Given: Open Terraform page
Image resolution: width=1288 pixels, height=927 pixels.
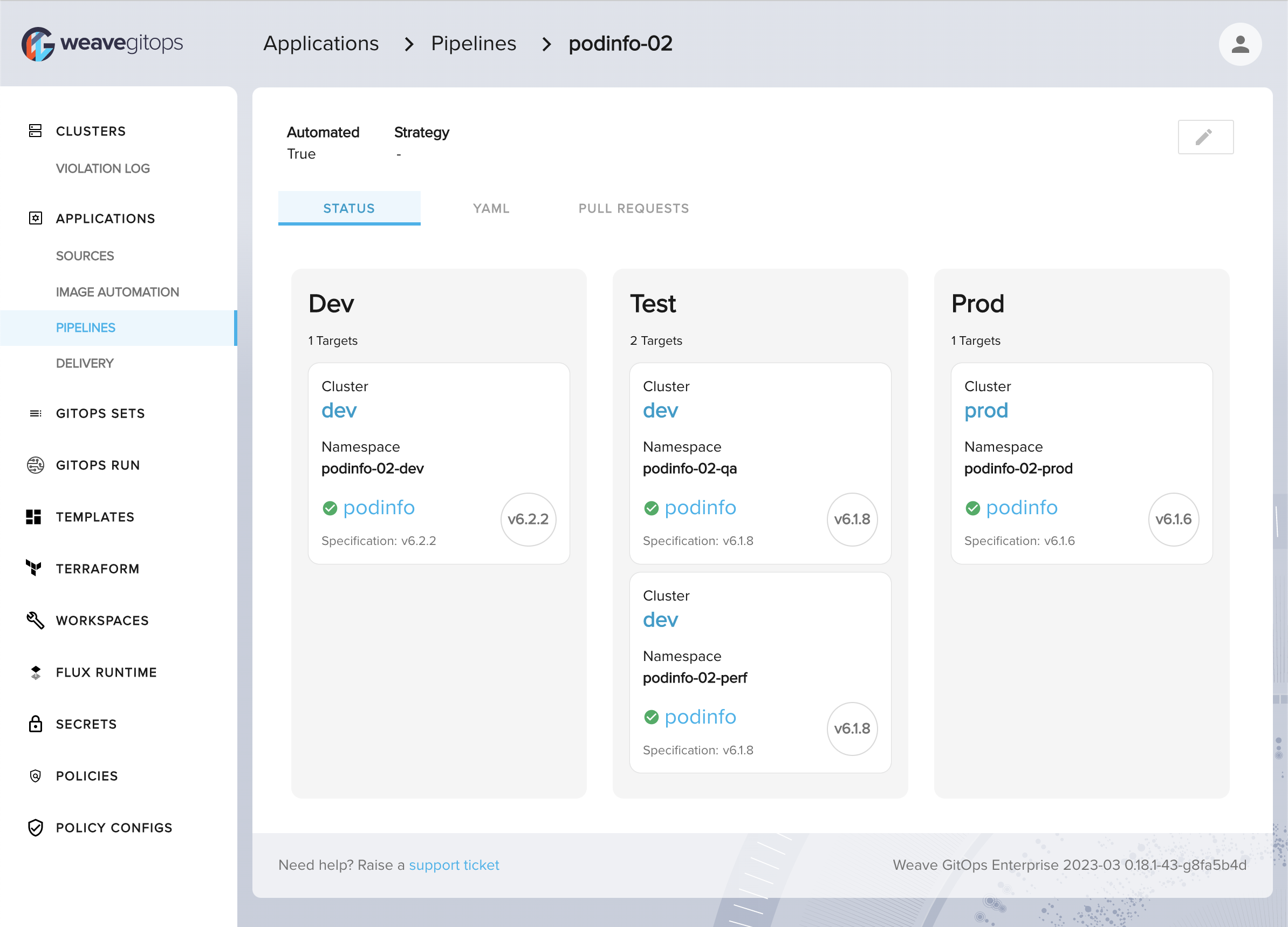Looking at the screenshot, I should [x=98, y=569].
